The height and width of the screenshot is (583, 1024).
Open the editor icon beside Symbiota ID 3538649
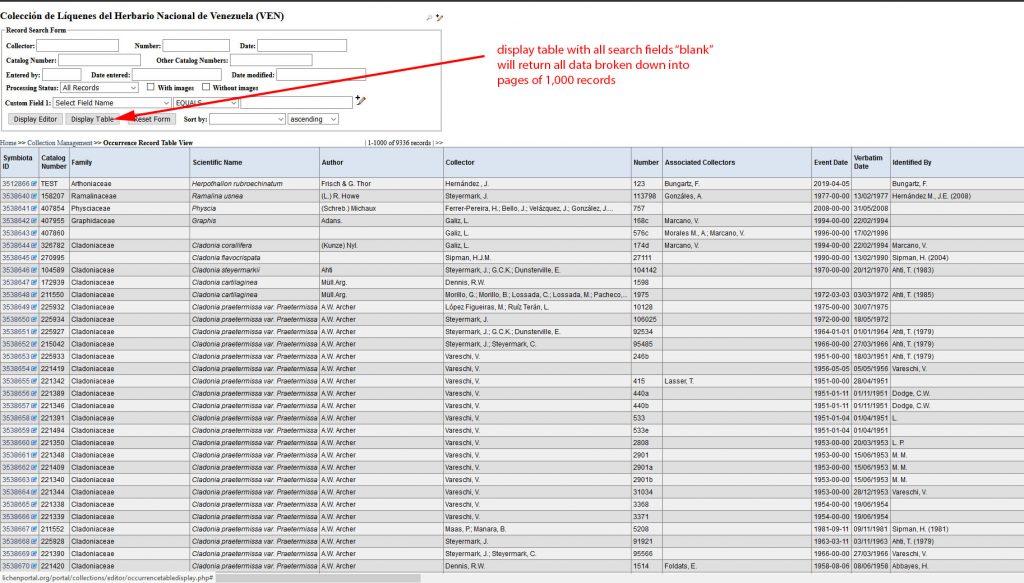(x=34, y=307)
